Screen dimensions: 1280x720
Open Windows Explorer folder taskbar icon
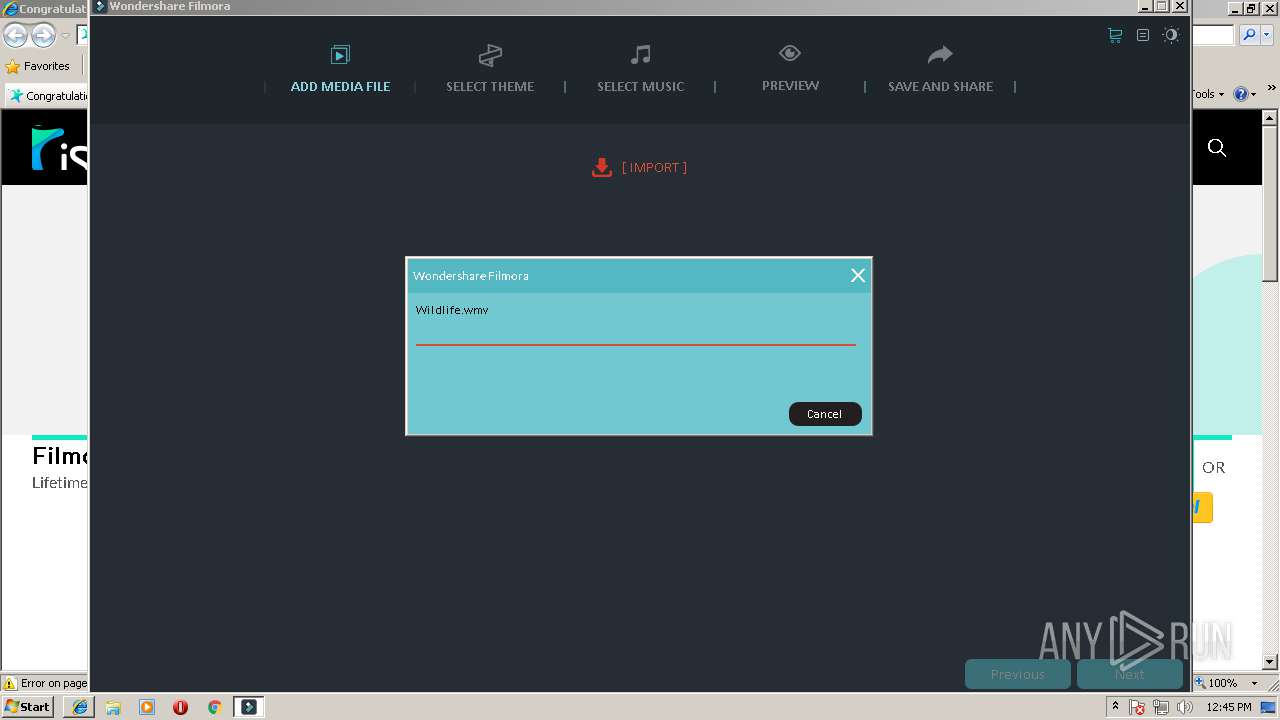113,707
